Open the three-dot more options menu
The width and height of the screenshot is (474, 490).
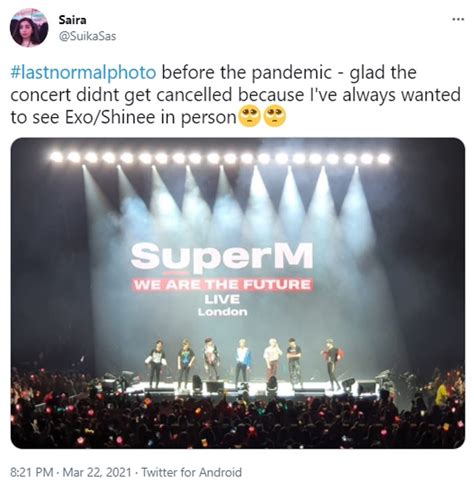tap(458, 19)
